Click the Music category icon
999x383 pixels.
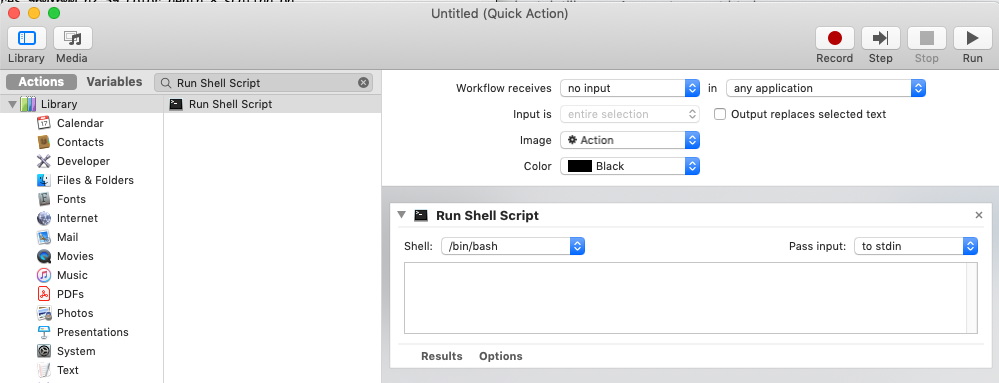point(44,275)
